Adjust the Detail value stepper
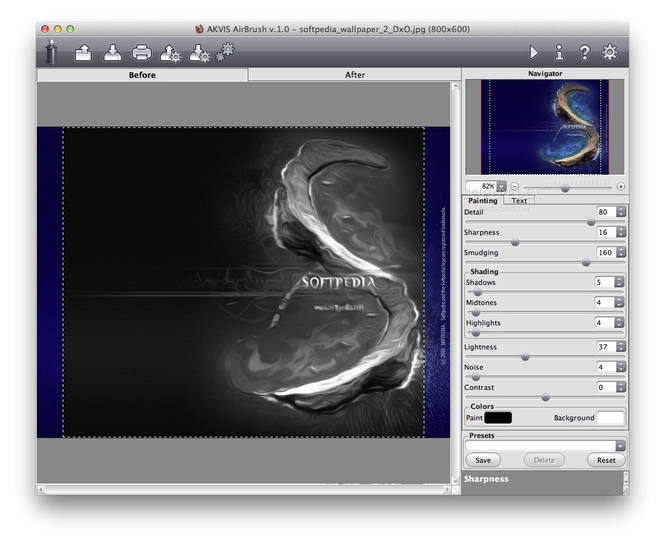This screenshot has height=545, width=665. (621, 212)
